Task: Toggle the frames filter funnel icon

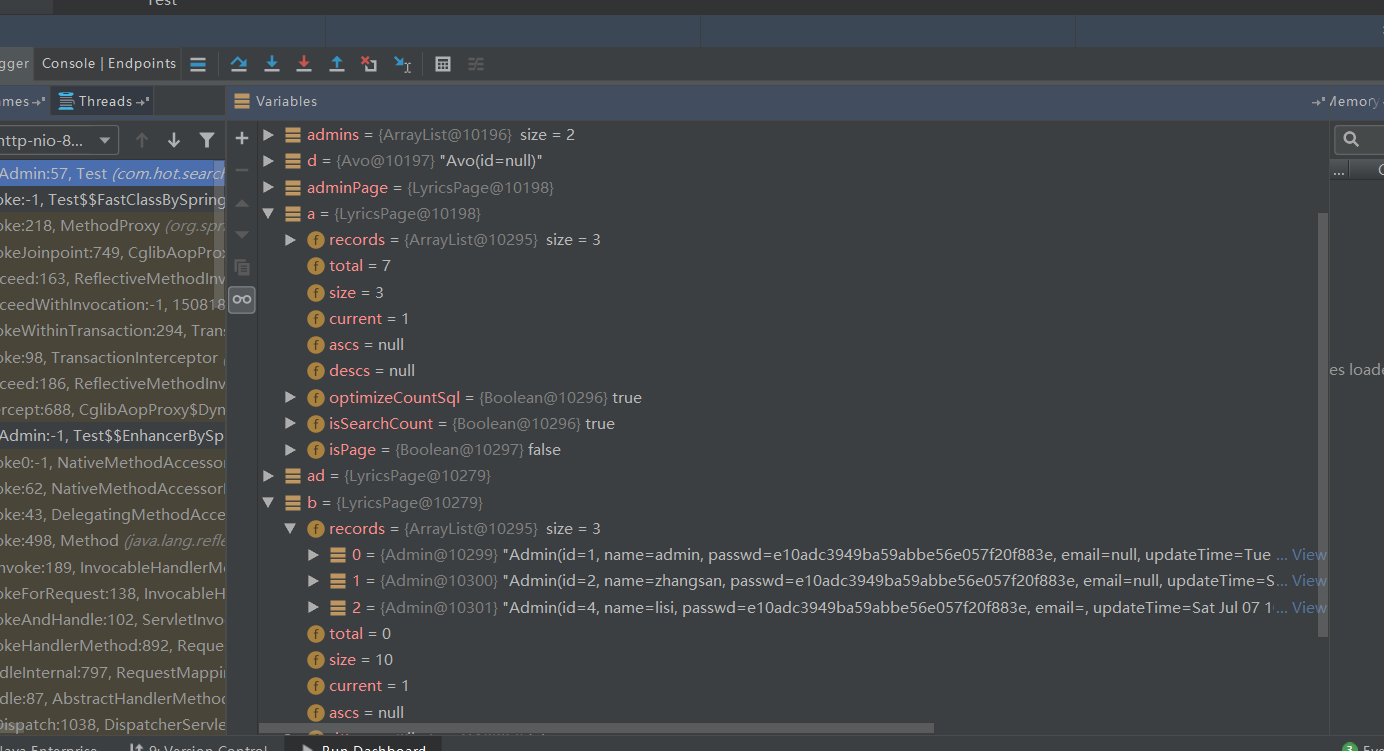Action: tap(207, 140)
